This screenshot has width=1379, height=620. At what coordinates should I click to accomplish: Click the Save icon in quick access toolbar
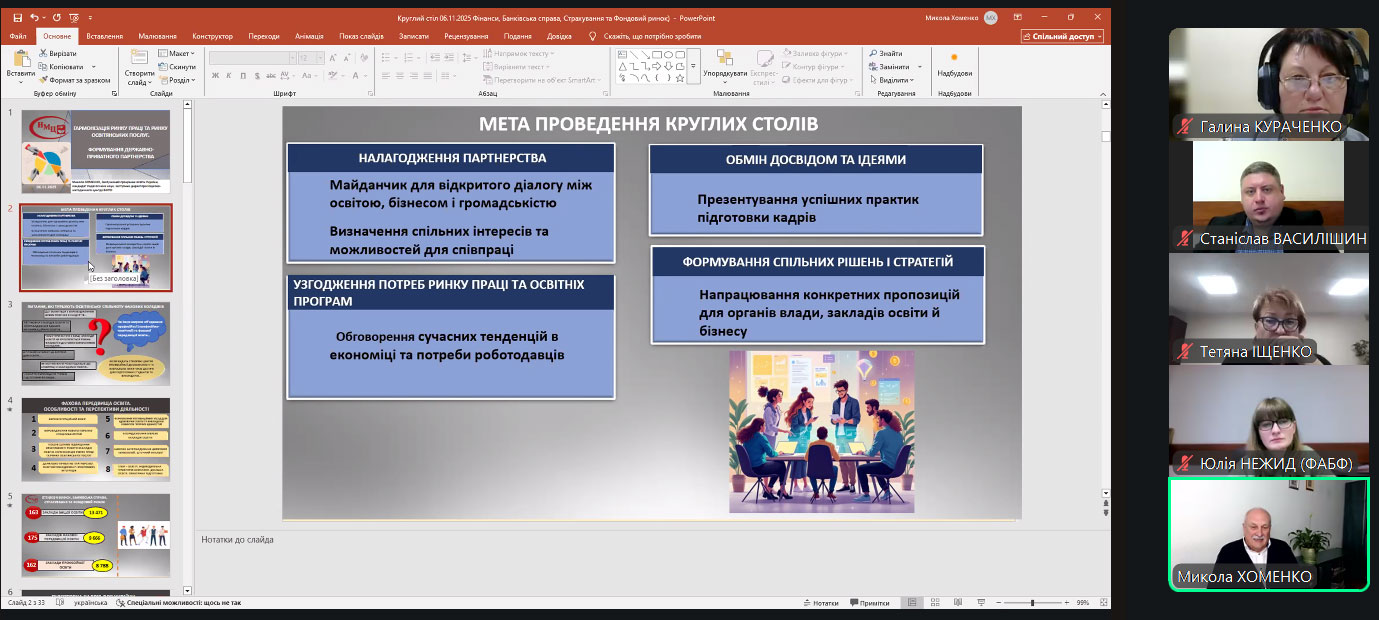(x=19, y=17)
